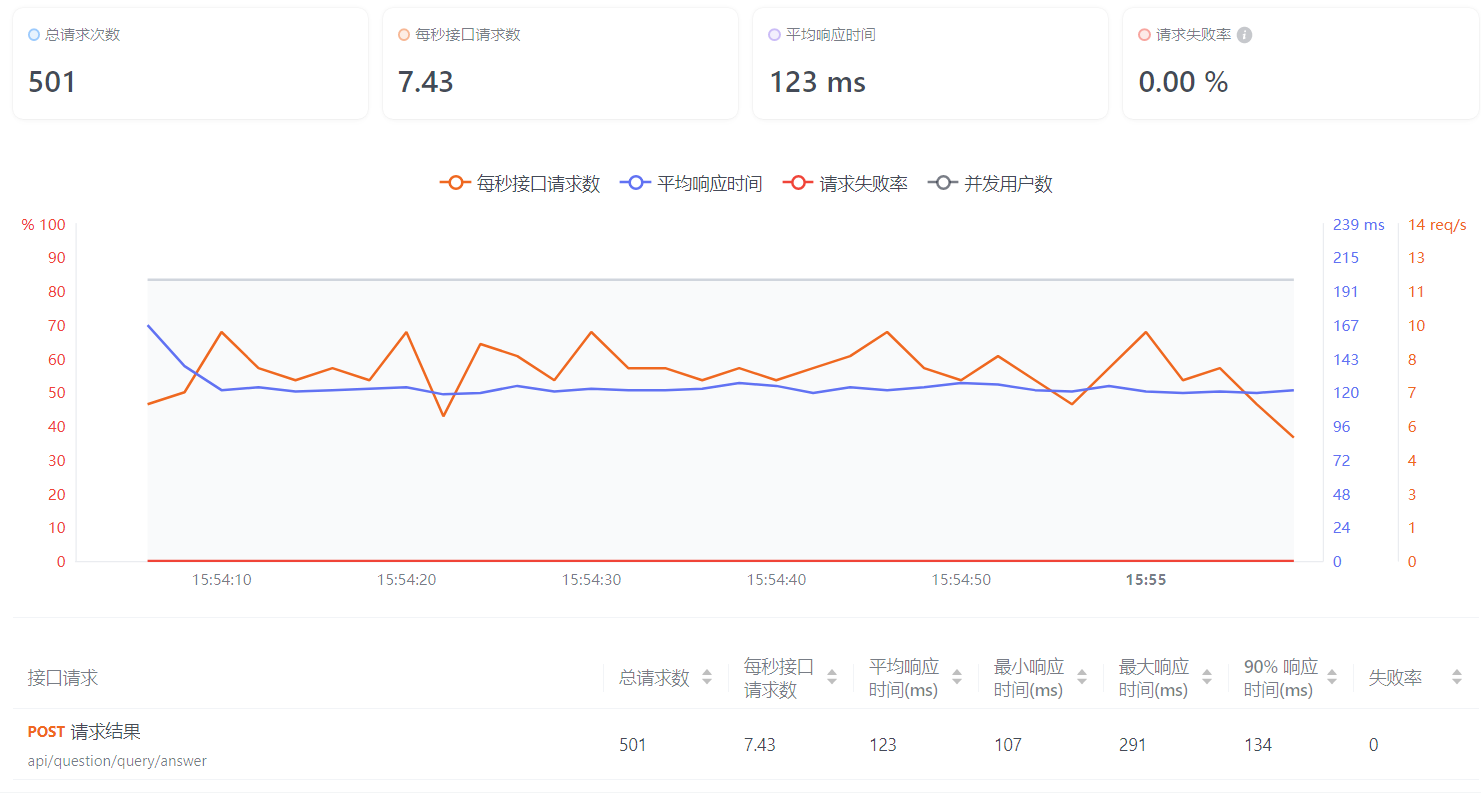
Task: Sort by 最小响应时间(ms) column
Action: tap(1082, 678)
